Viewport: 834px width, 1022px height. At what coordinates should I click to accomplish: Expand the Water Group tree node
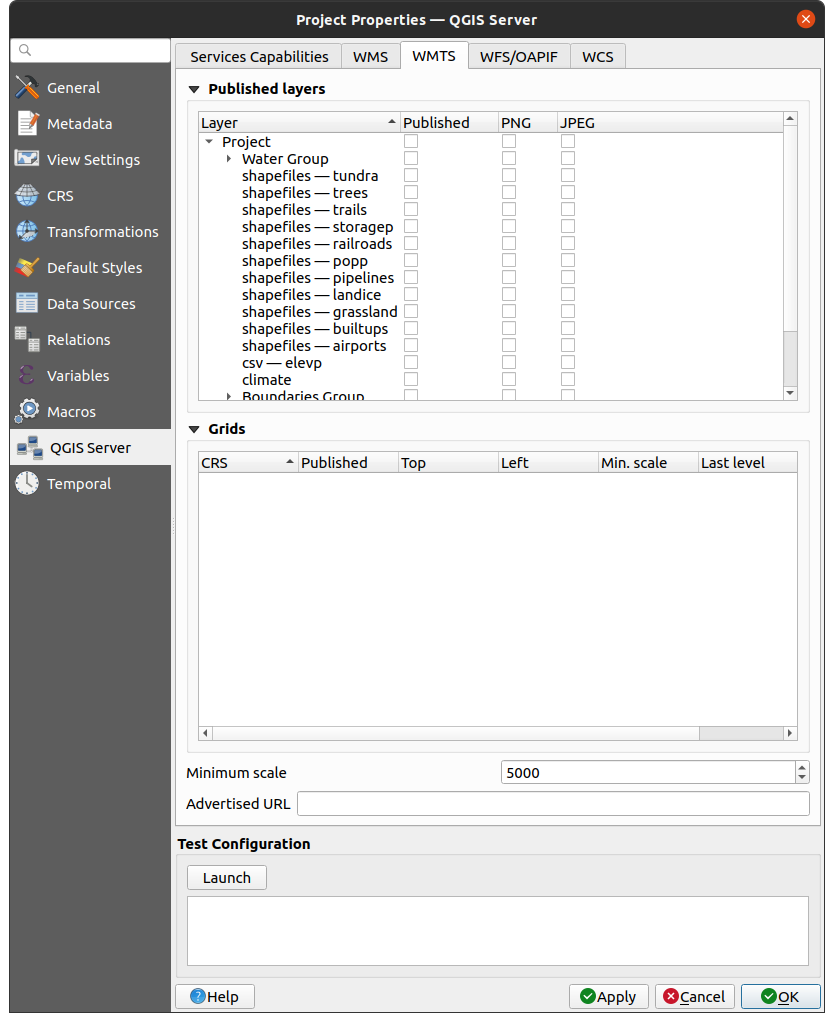(x=229, y=159)
